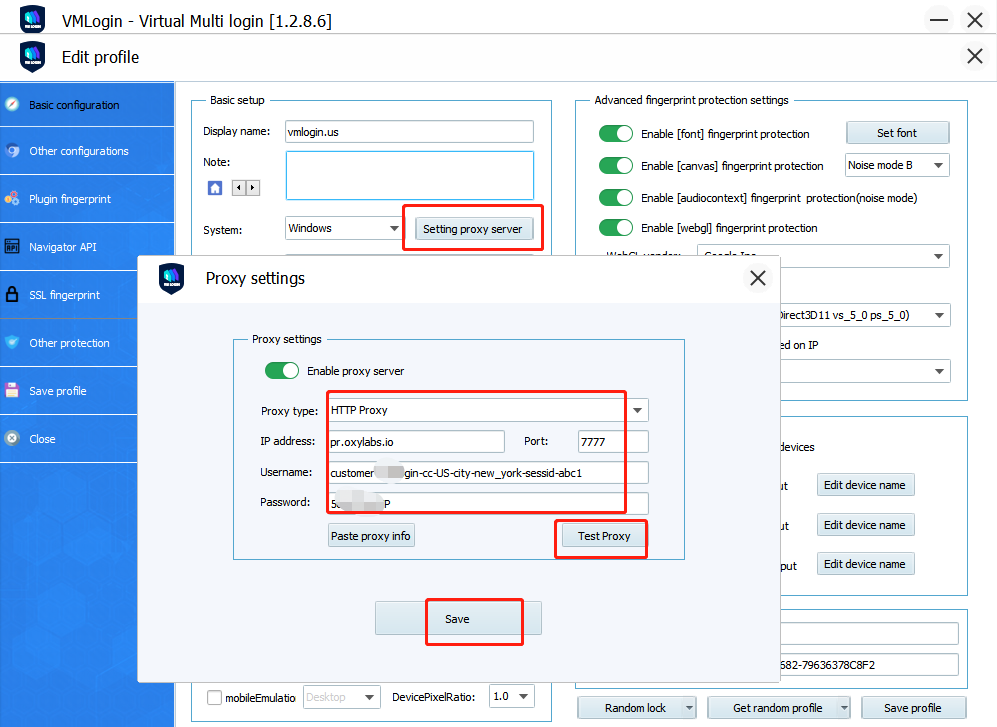Toggle canvas fingerprint protection switch
This screenshot has width=997, height=727.
point(615,165)
